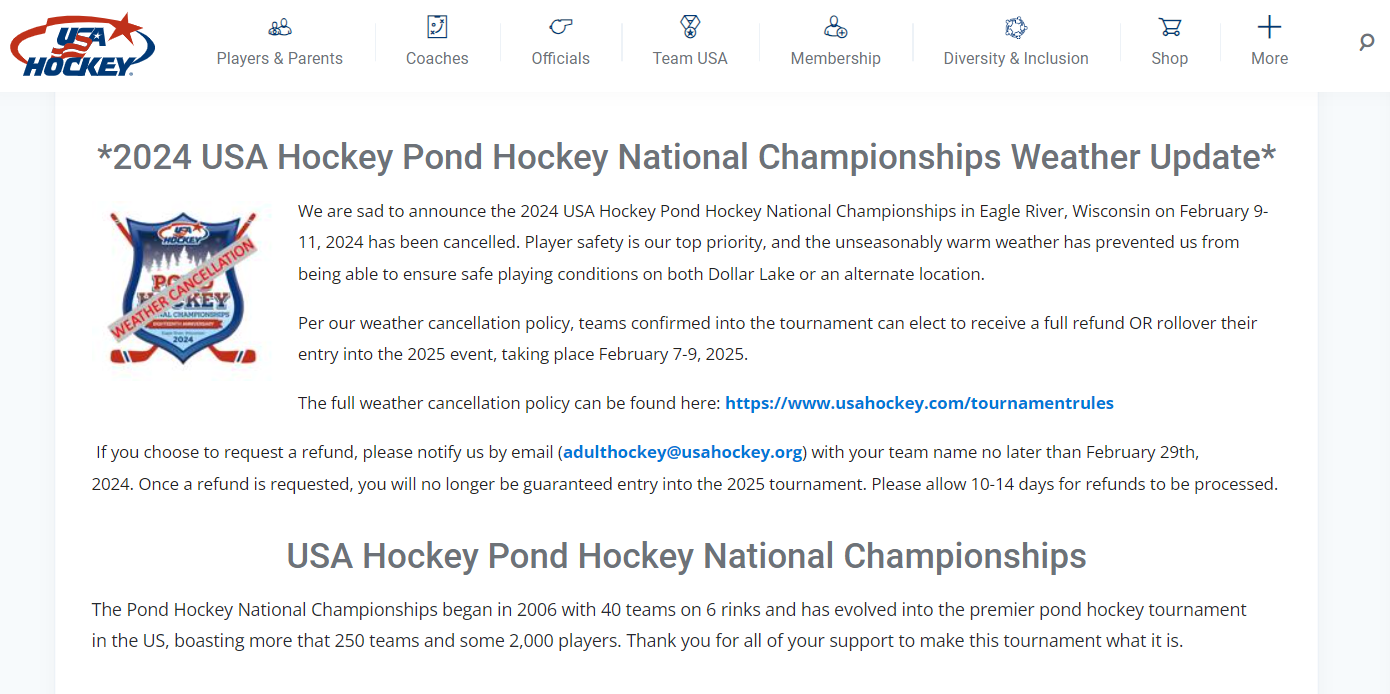Click the Players & Parents people icon
Image resolution: width=1390 pixels, height=694 pixels.
pyautogui.click(x=280, y=27)
